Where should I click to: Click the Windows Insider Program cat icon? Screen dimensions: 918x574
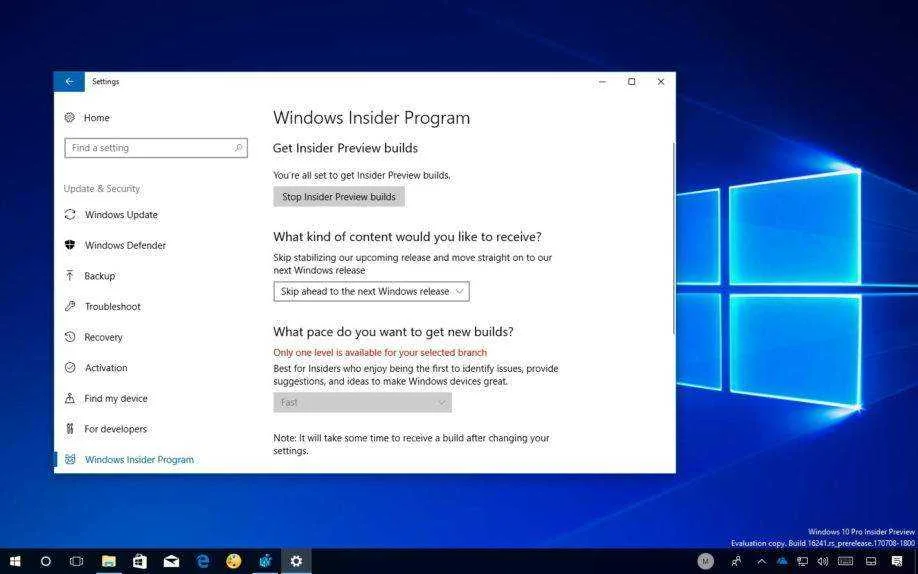point(70,459)
